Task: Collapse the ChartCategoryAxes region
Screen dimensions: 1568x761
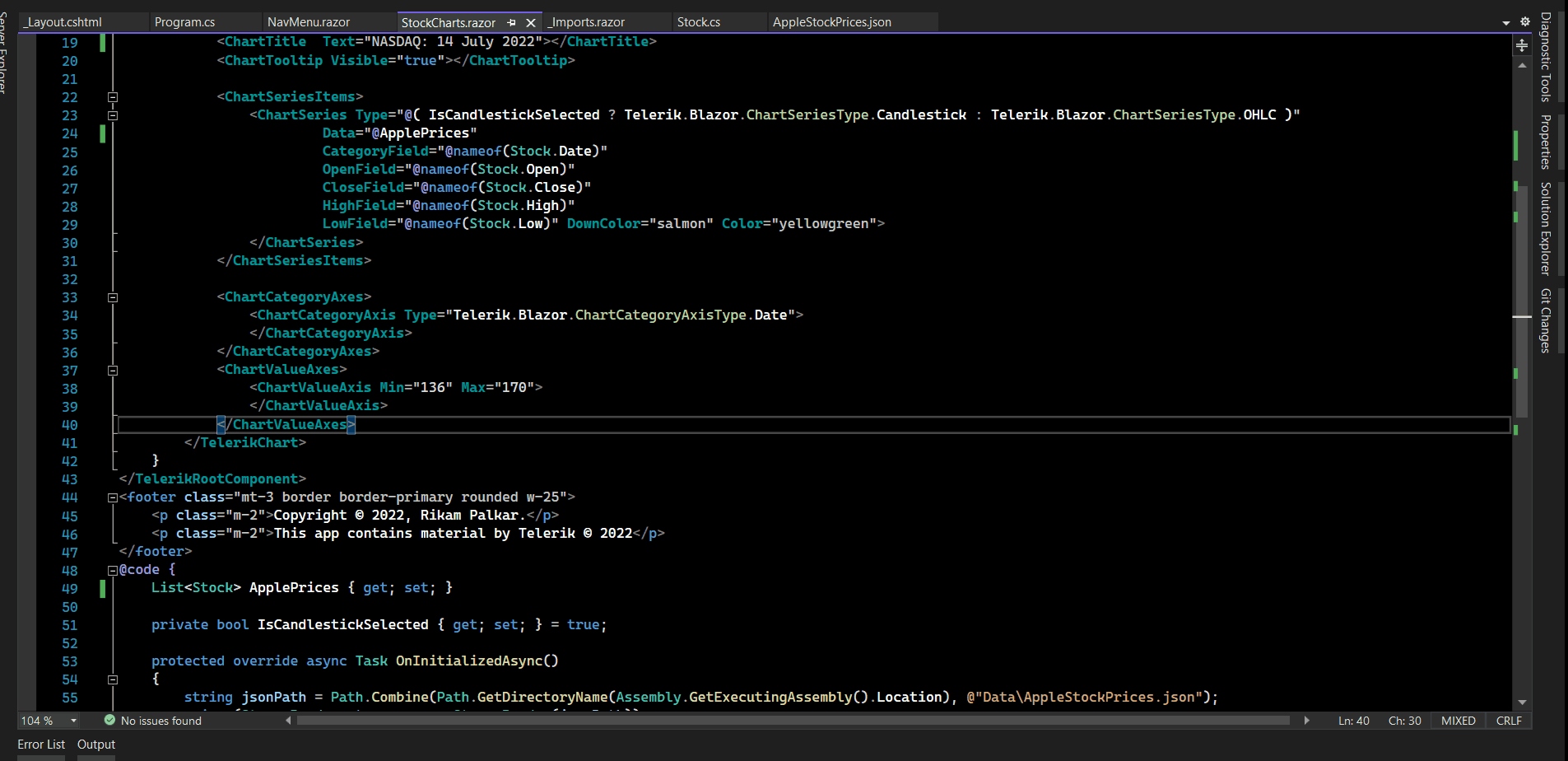Action: coord(113,297)
